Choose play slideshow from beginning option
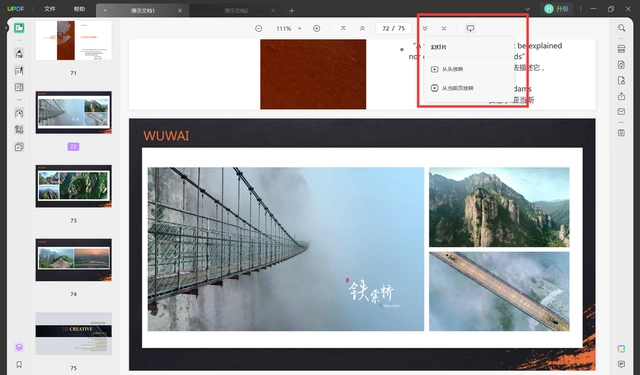640x375 pixels. pos(452,69)
